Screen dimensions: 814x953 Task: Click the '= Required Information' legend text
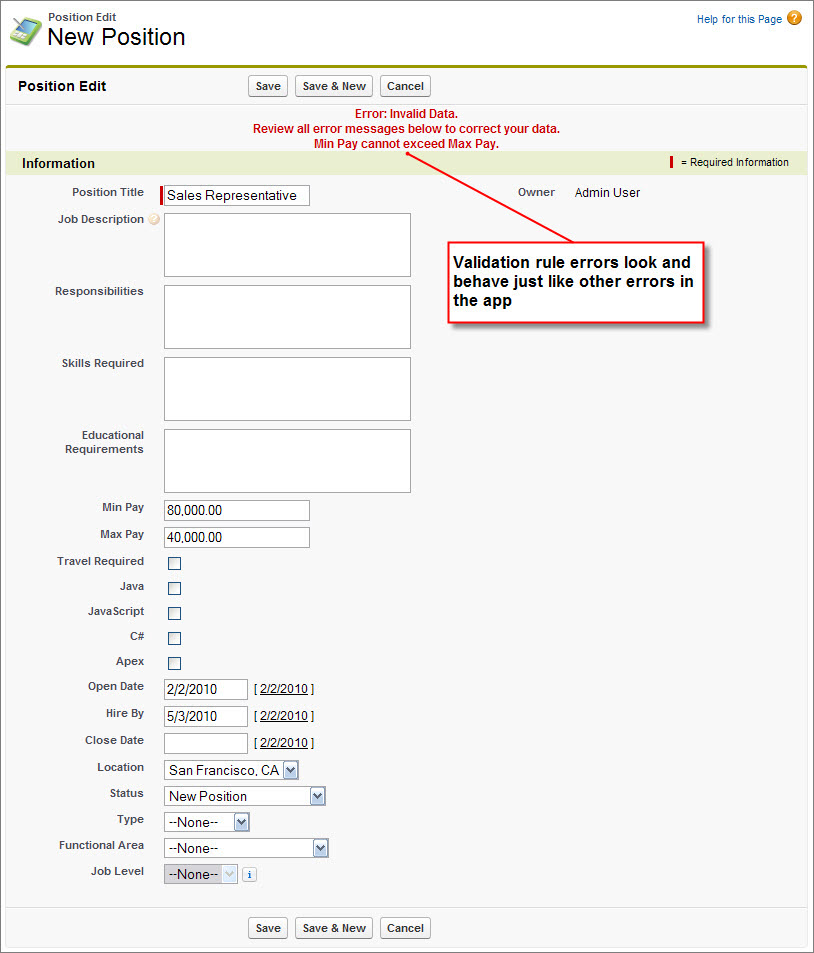[734, 162]
